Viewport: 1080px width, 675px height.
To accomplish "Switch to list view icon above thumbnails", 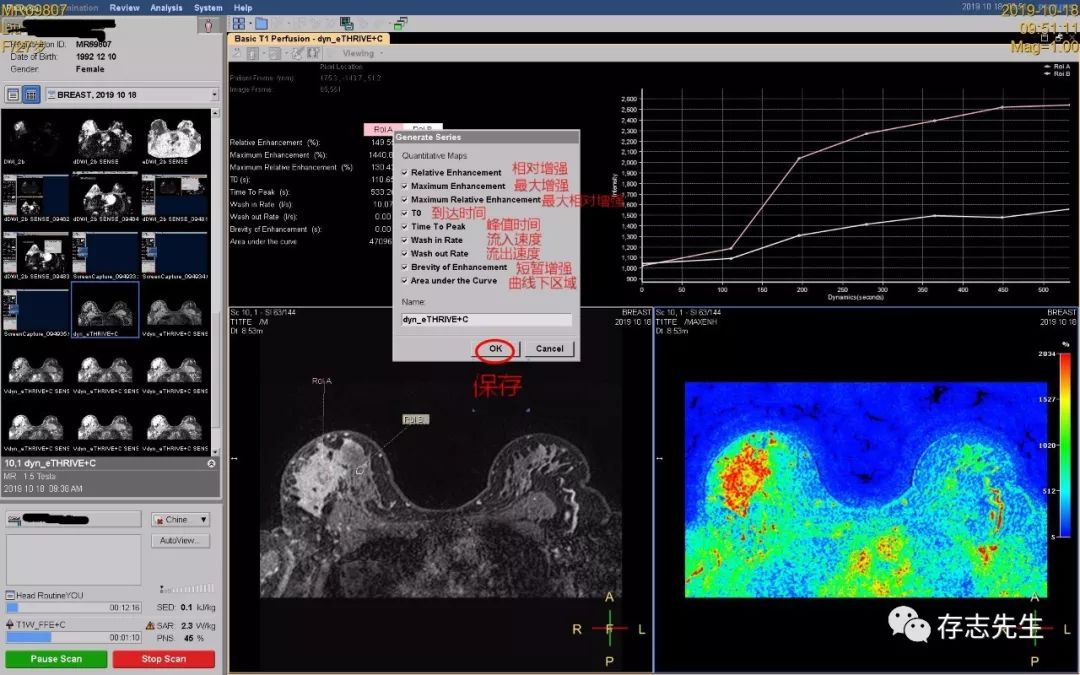I will pyautogui.click(x=13, y=94).
